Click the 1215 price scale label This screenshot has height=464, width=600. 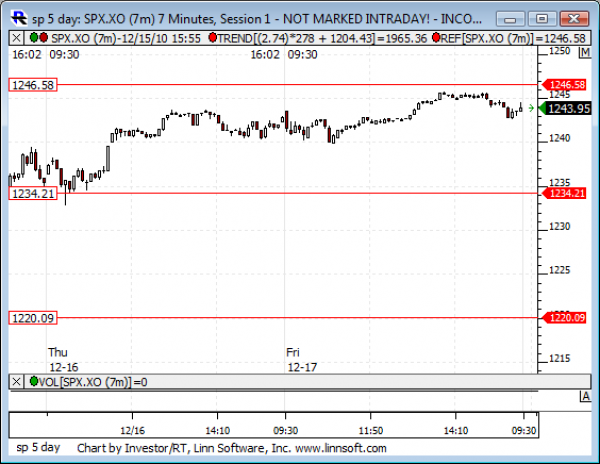560,358
